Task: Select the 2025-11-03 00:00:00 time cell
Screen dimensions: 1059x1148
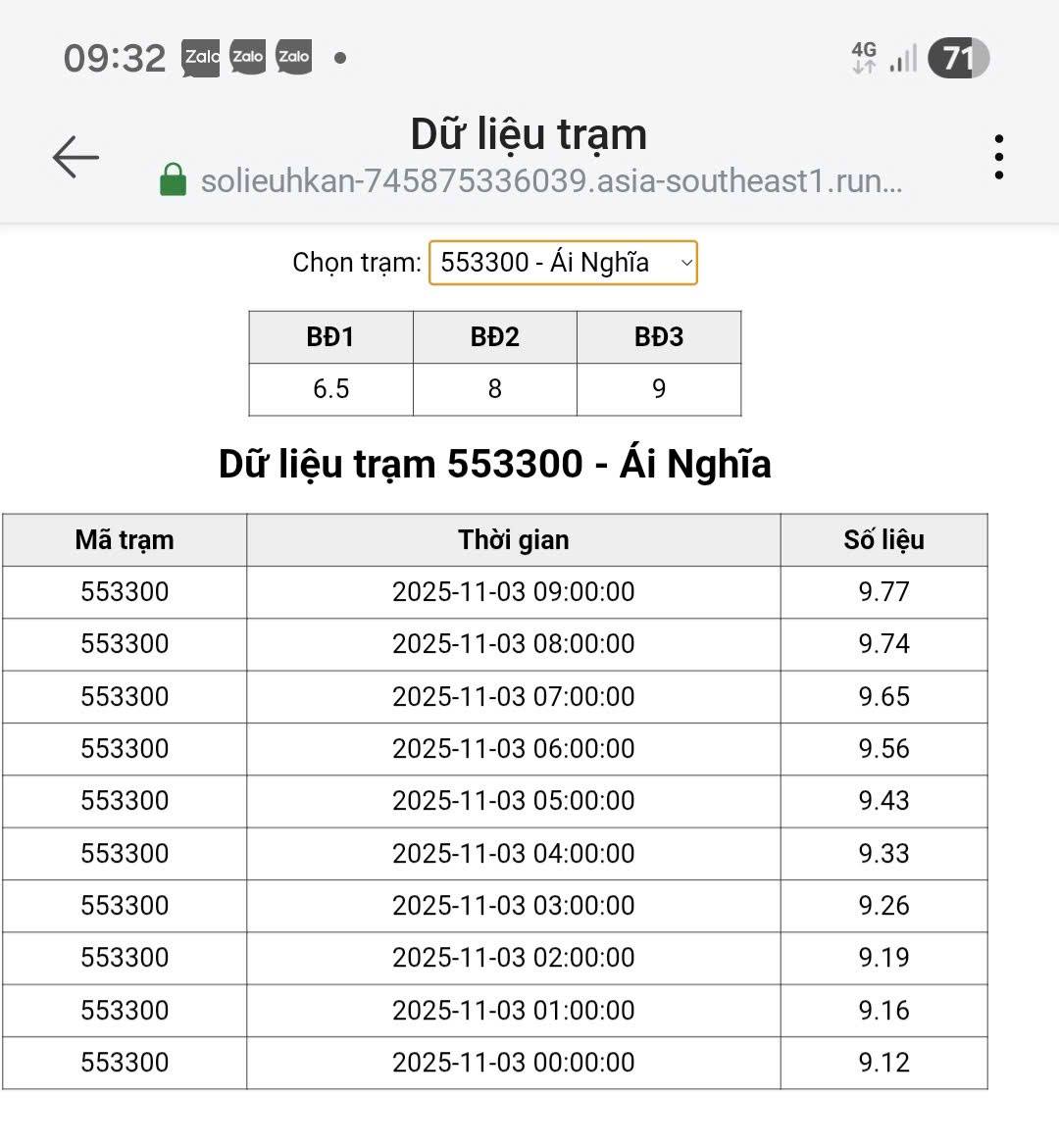Action: pos(513,1063)
